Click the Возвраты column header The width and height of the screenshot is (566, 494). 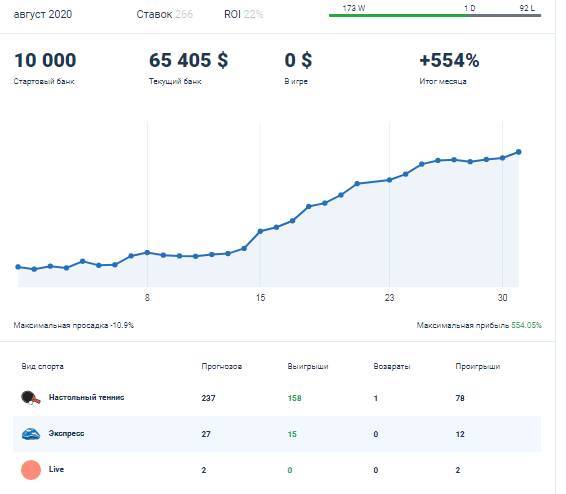click(392, 366)
